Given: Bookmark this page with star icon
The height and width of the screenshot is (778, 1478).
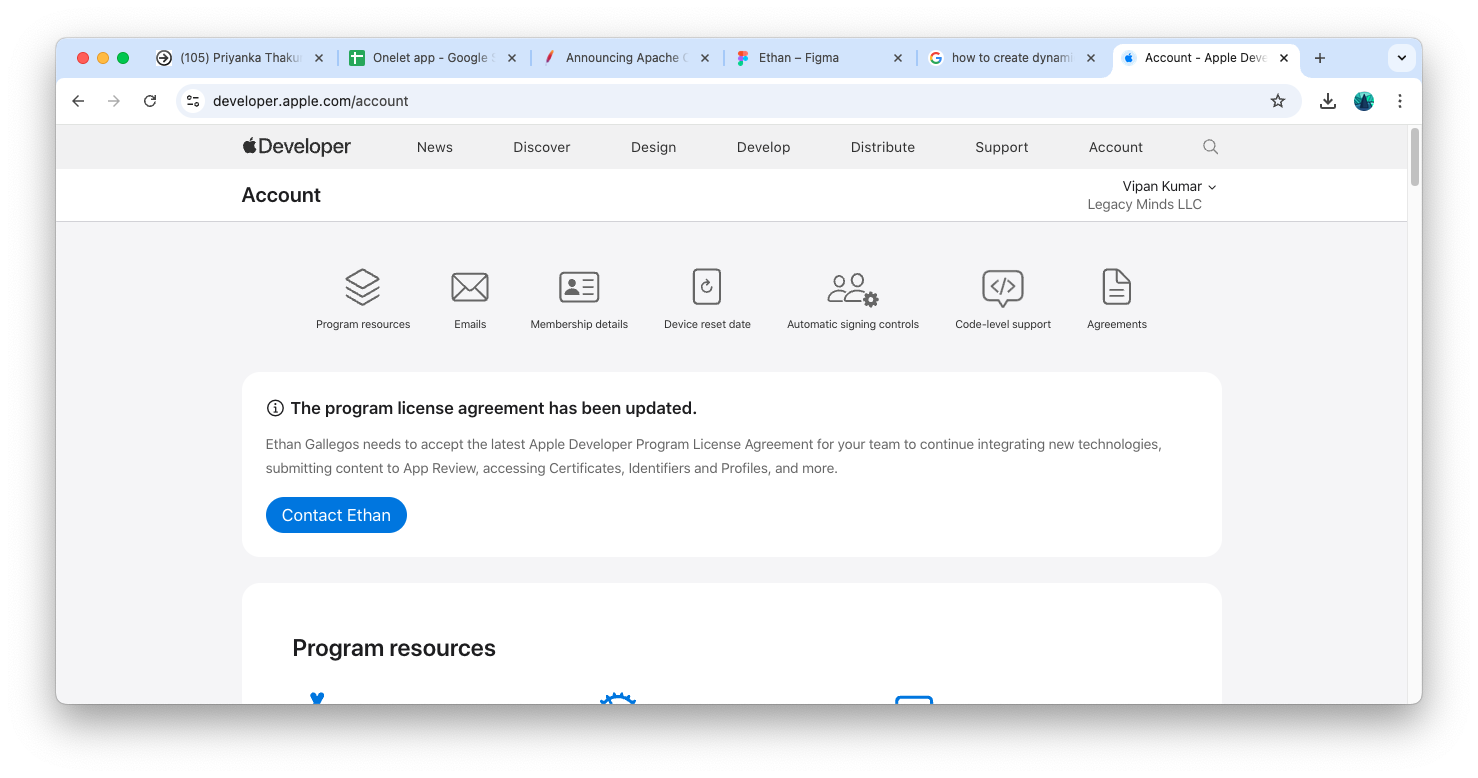Looking at the screenshot, I should [x=1277, y=101].
